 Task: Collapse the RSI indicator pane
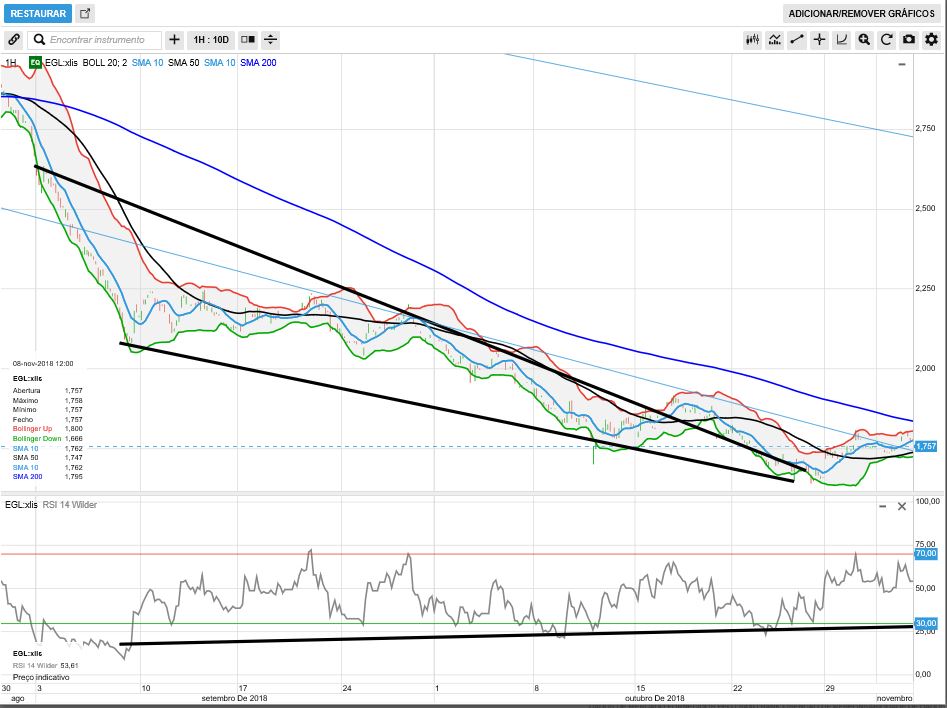click(882, 506)
